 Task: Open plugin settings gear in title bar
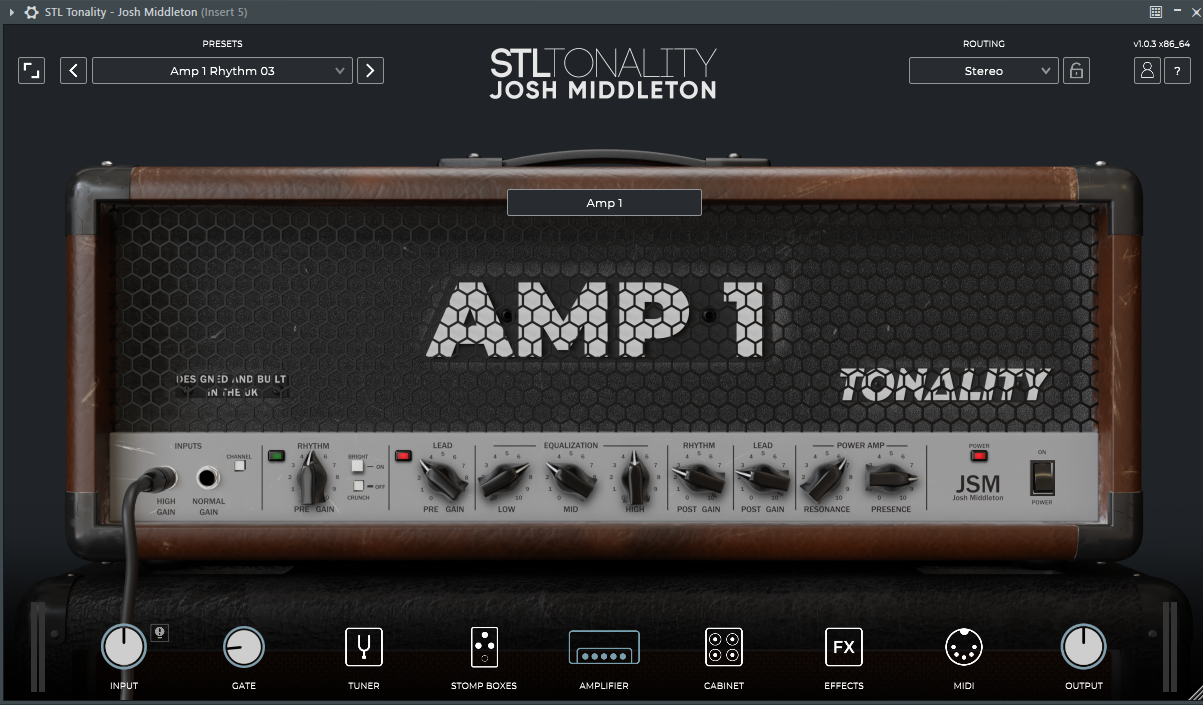(x=31, y=12)
